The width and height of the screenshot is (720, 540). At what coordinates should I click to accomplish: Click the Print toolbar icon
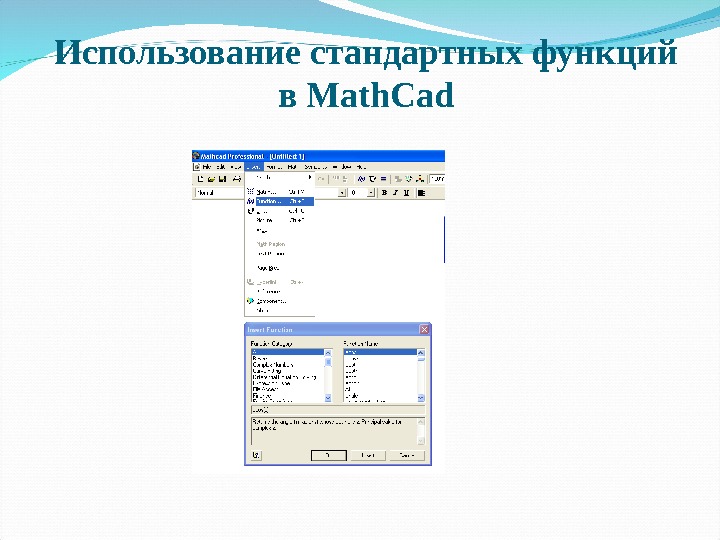point(236,179)
